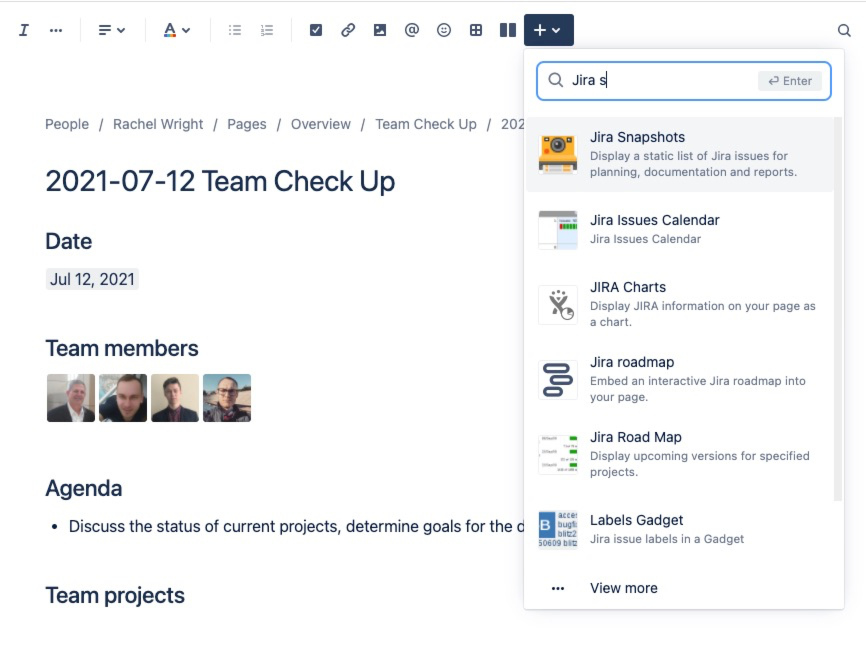
Task: Select Jira Issues Calendar macro
Action: point(680,229)
